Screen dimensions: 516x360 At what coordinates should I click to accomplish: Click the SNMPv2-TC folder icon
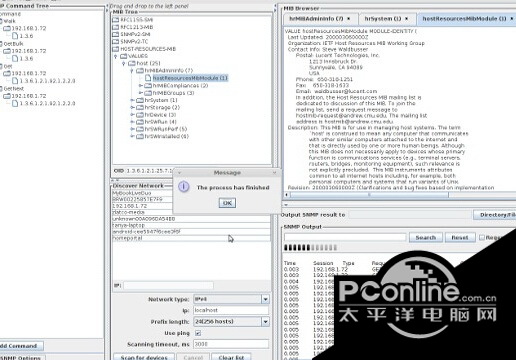click(x=116, y=42)
